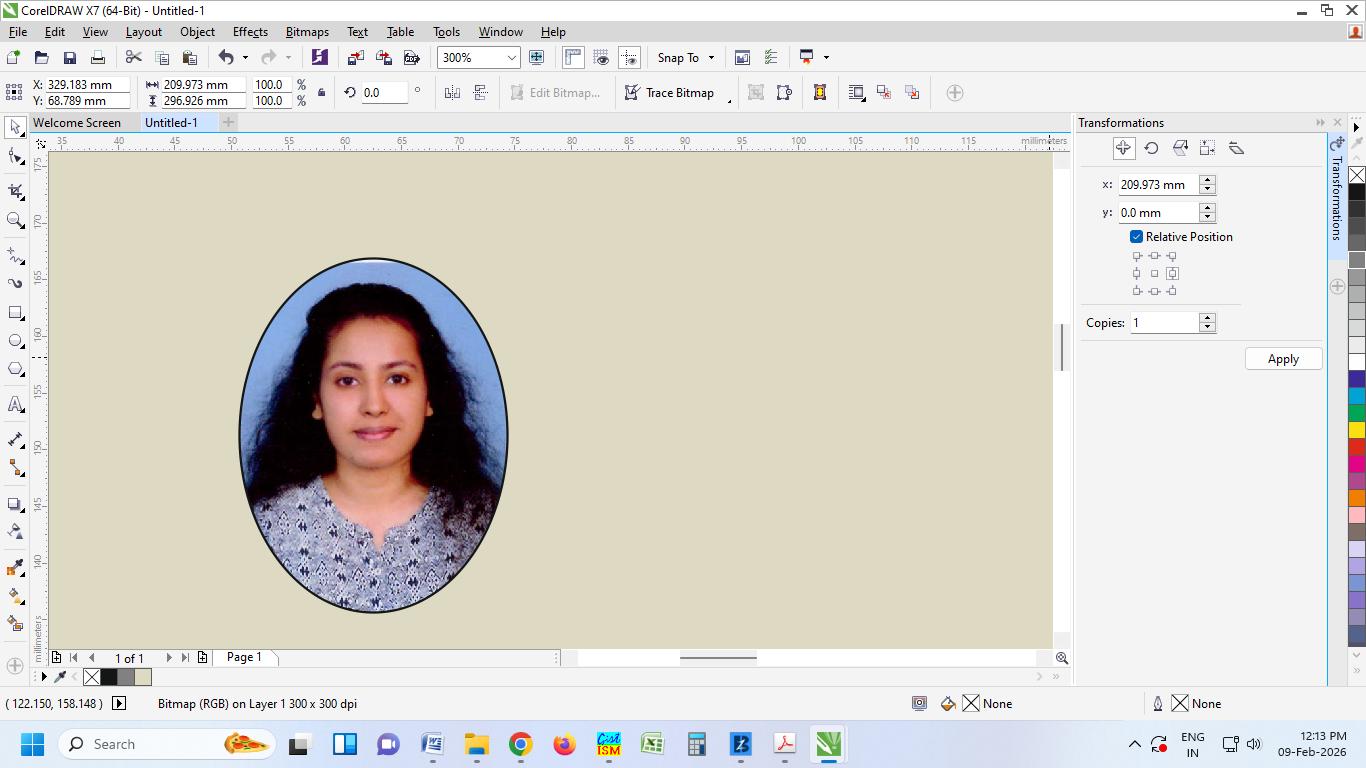
Task: Select the Transparency tool
Action: tap(15, 532)
